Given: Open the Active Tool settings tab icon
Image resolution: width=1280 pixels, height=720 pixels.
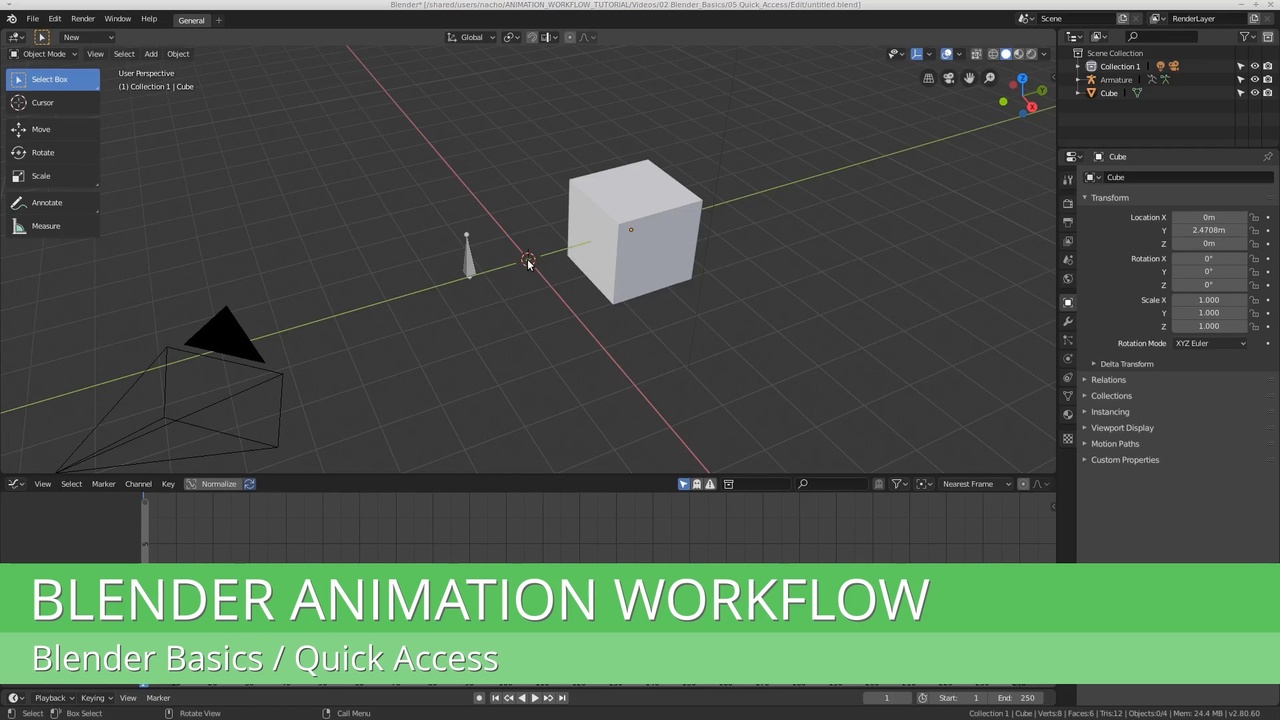Looking at the screenshot, I should pos(1068,179).
